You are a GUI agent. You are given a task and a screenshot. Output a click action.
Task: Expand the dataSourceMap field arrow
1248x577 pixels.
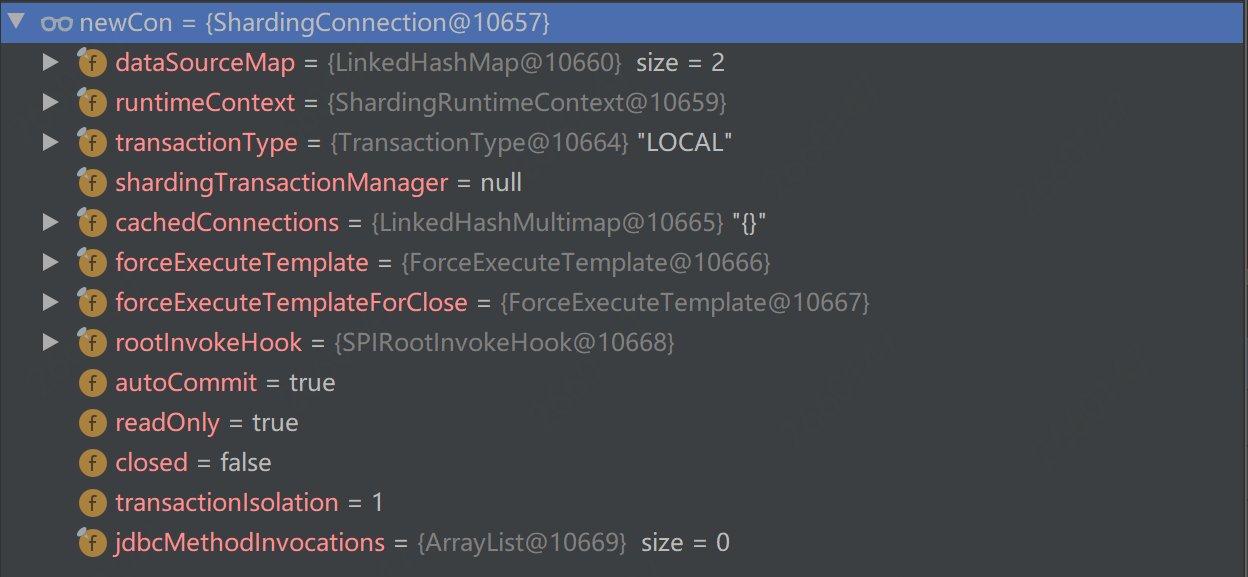(50, 63)
